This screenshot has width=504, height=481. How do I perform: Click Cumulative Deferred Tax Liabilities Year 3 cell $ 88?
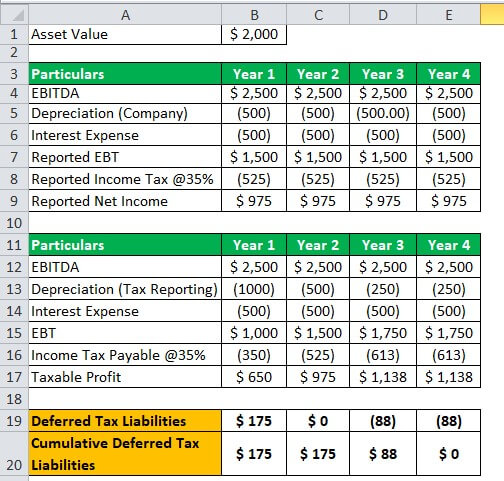(383, 454)
